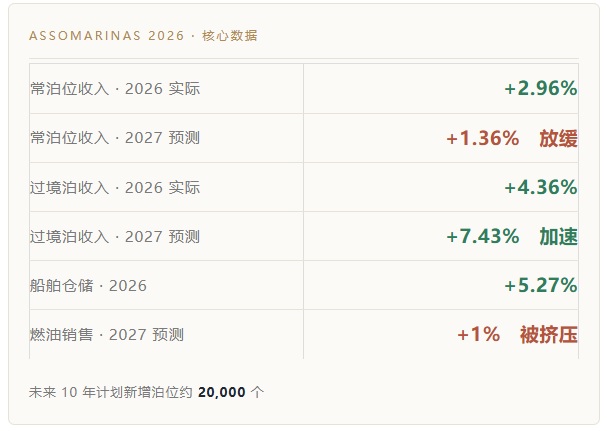Select the 船舶仓储 · 2026 row label
Viewport: 607px width, 431px height.
88,286
